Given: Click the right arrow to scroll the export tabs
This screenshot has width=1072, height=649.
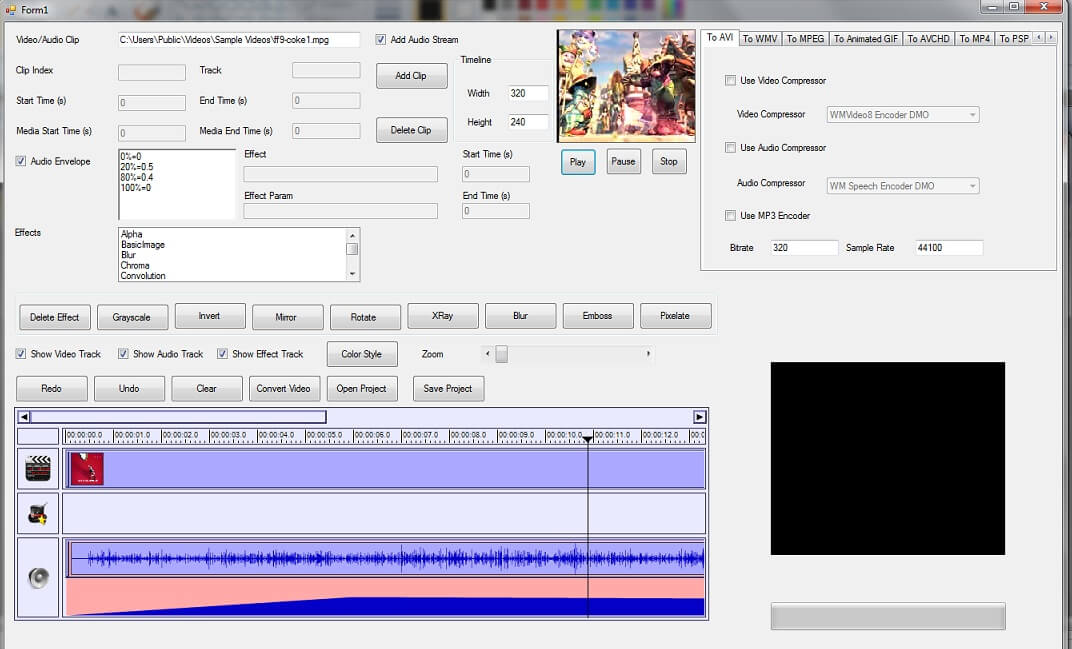Looking at the screenshot, I should pos(1050,38).
